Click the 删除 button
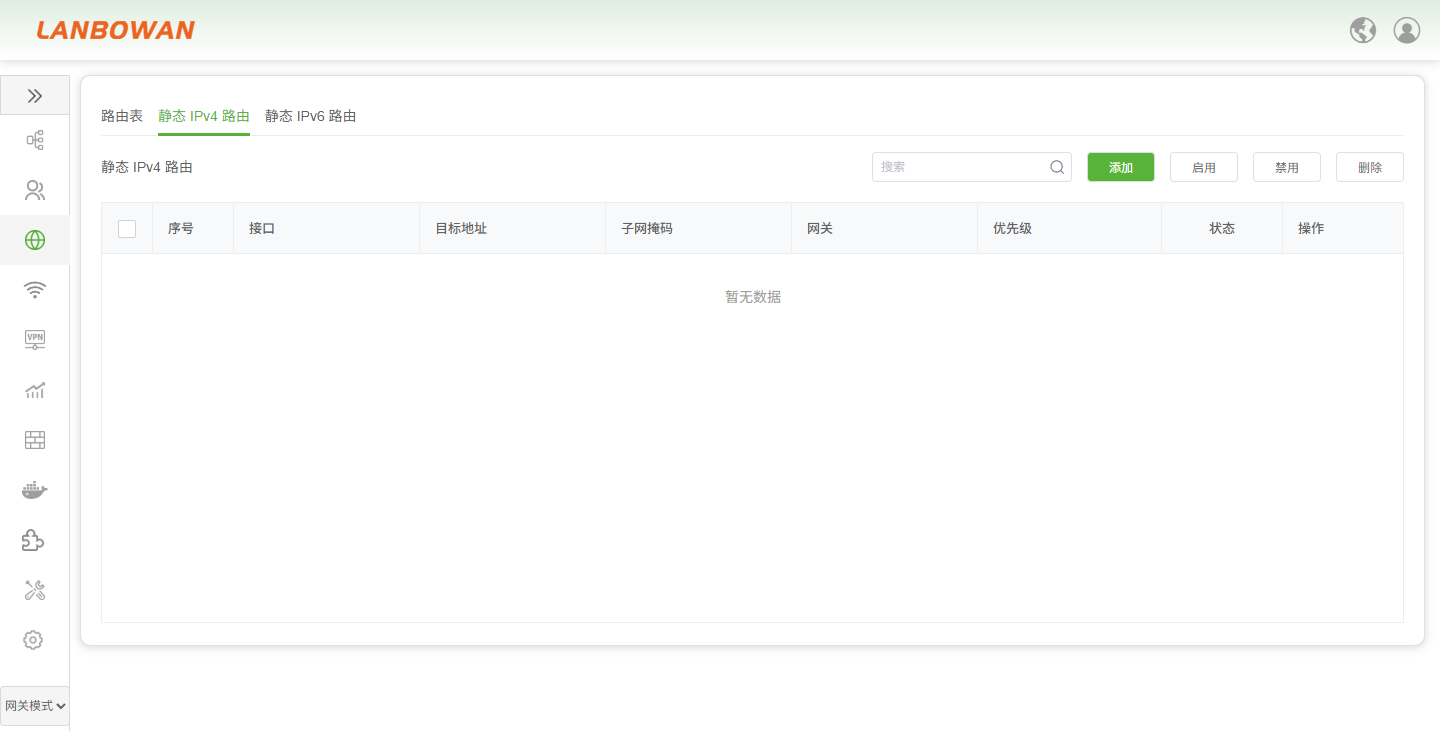 click(x=1370, y=167)
